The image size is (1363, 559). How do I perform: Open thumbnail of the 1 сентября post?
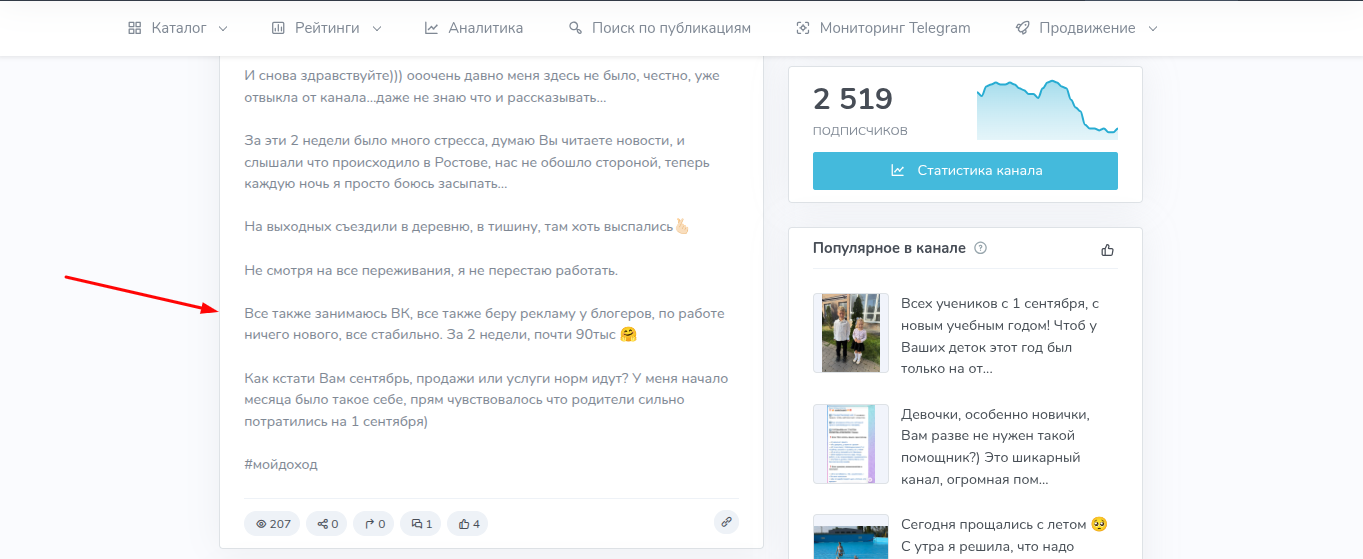pyautogui.click(x=851, y=333)
